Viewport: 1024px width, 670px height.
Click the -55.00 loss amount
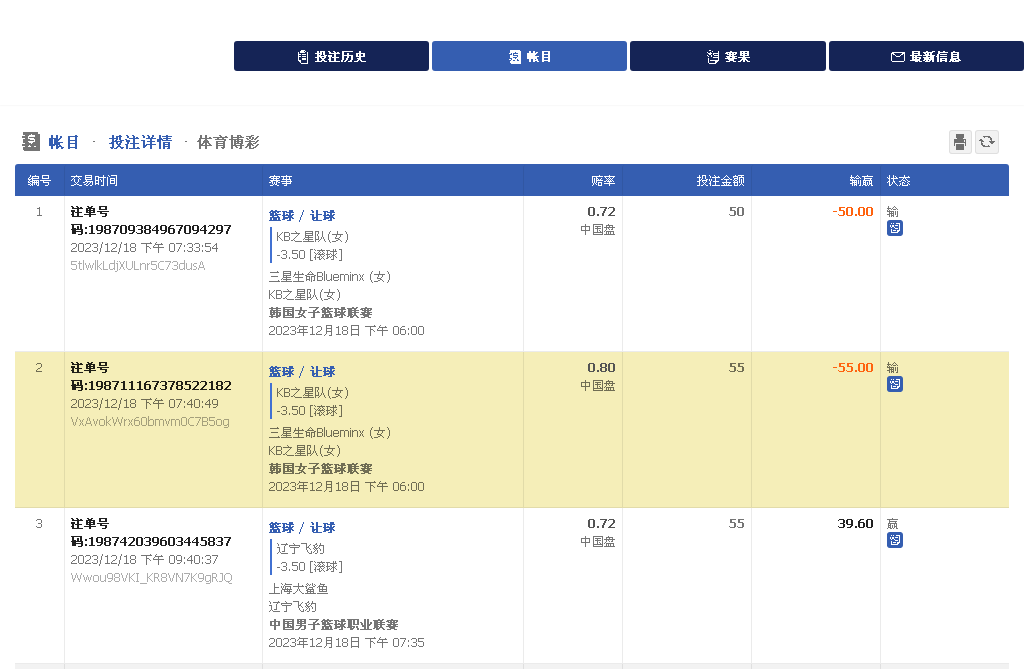853,368
